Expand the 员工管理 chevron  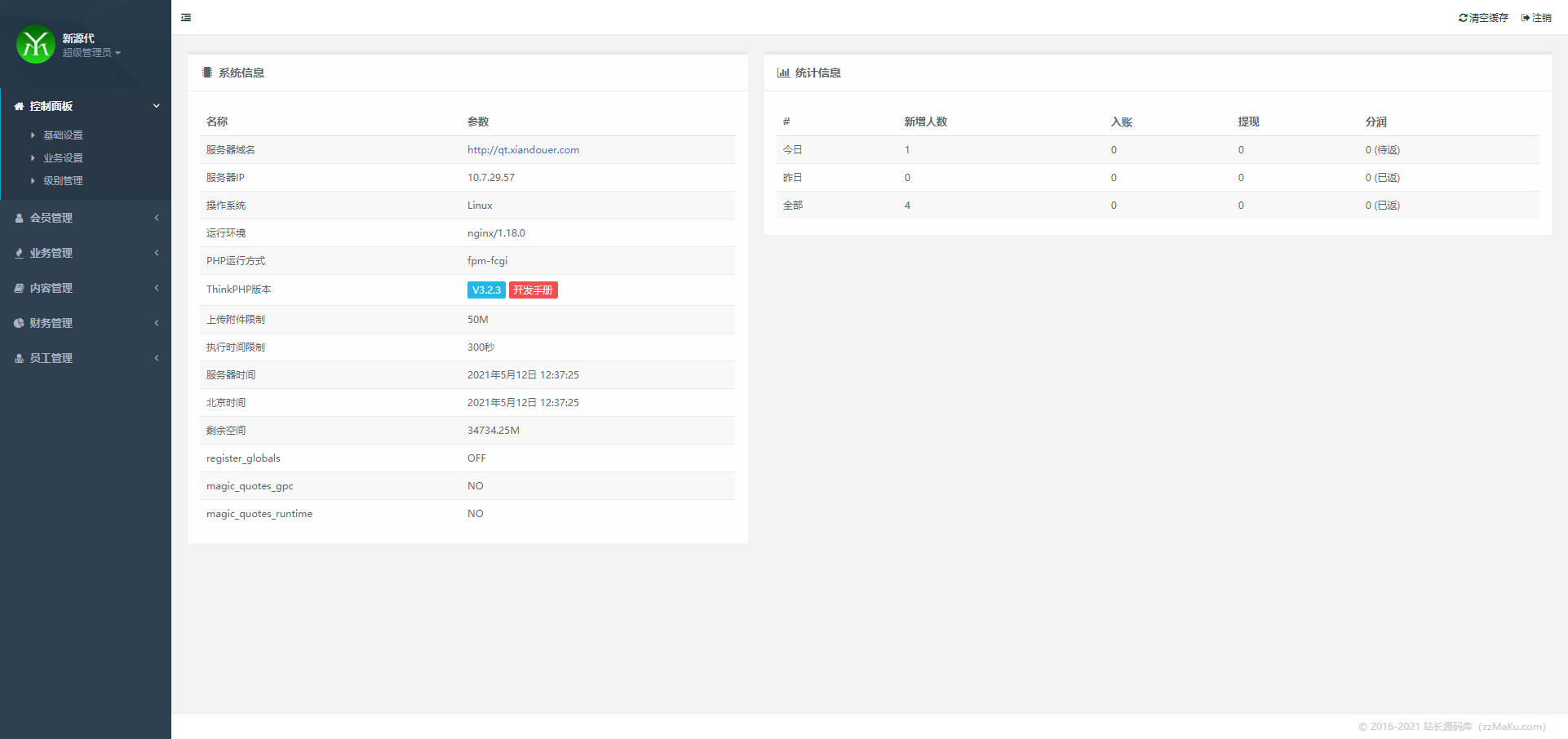click(156, 358)
